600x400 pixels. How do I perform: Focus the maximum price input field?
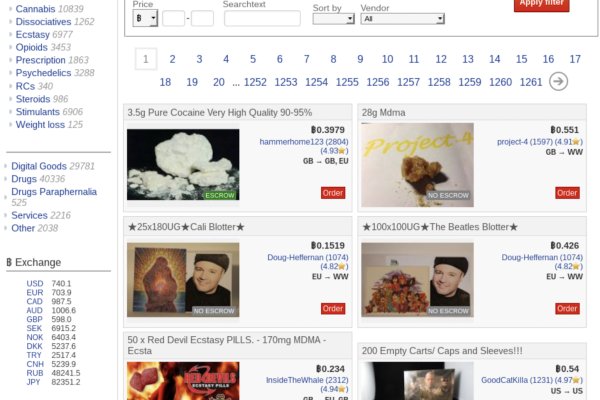tap(202, 18)
